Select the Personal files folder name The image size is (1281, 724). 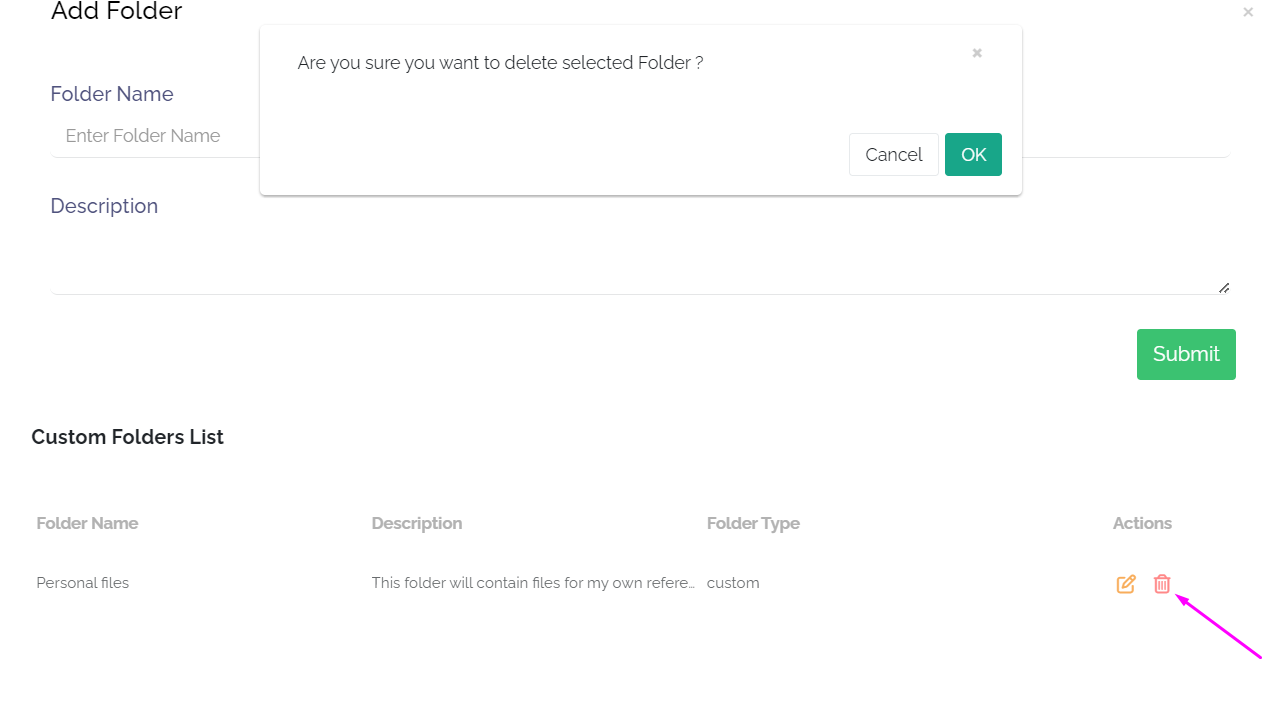(83, 583)
